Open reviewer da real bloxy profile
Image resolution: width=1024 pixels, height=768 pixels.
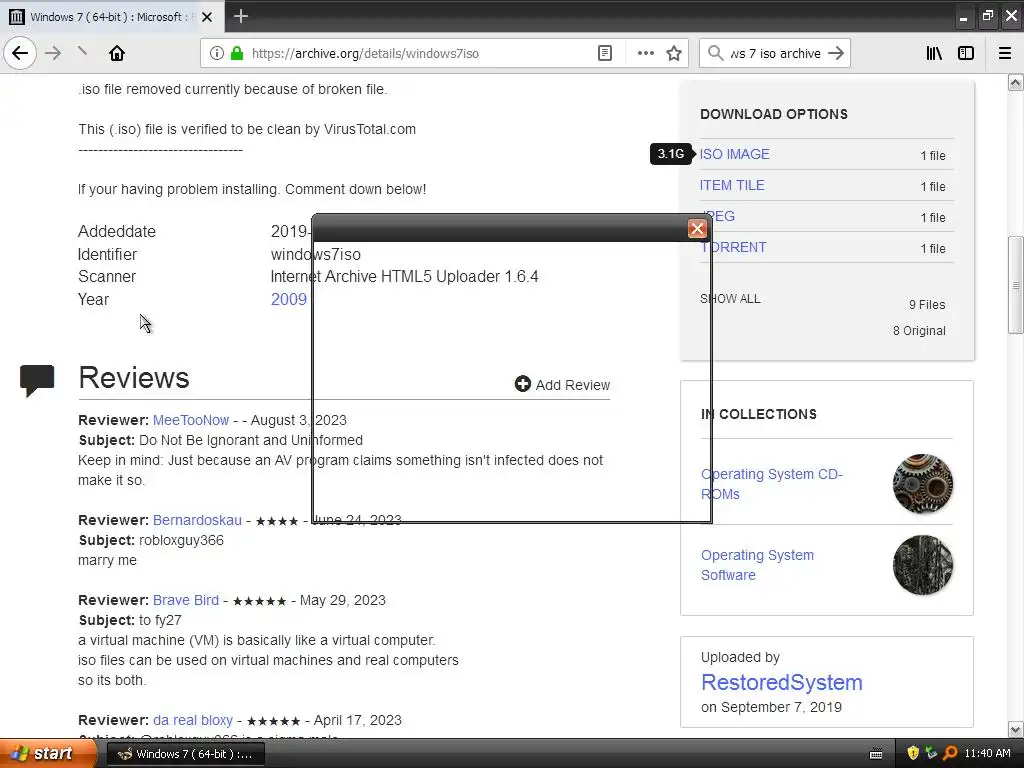click(x=193, y=720)
